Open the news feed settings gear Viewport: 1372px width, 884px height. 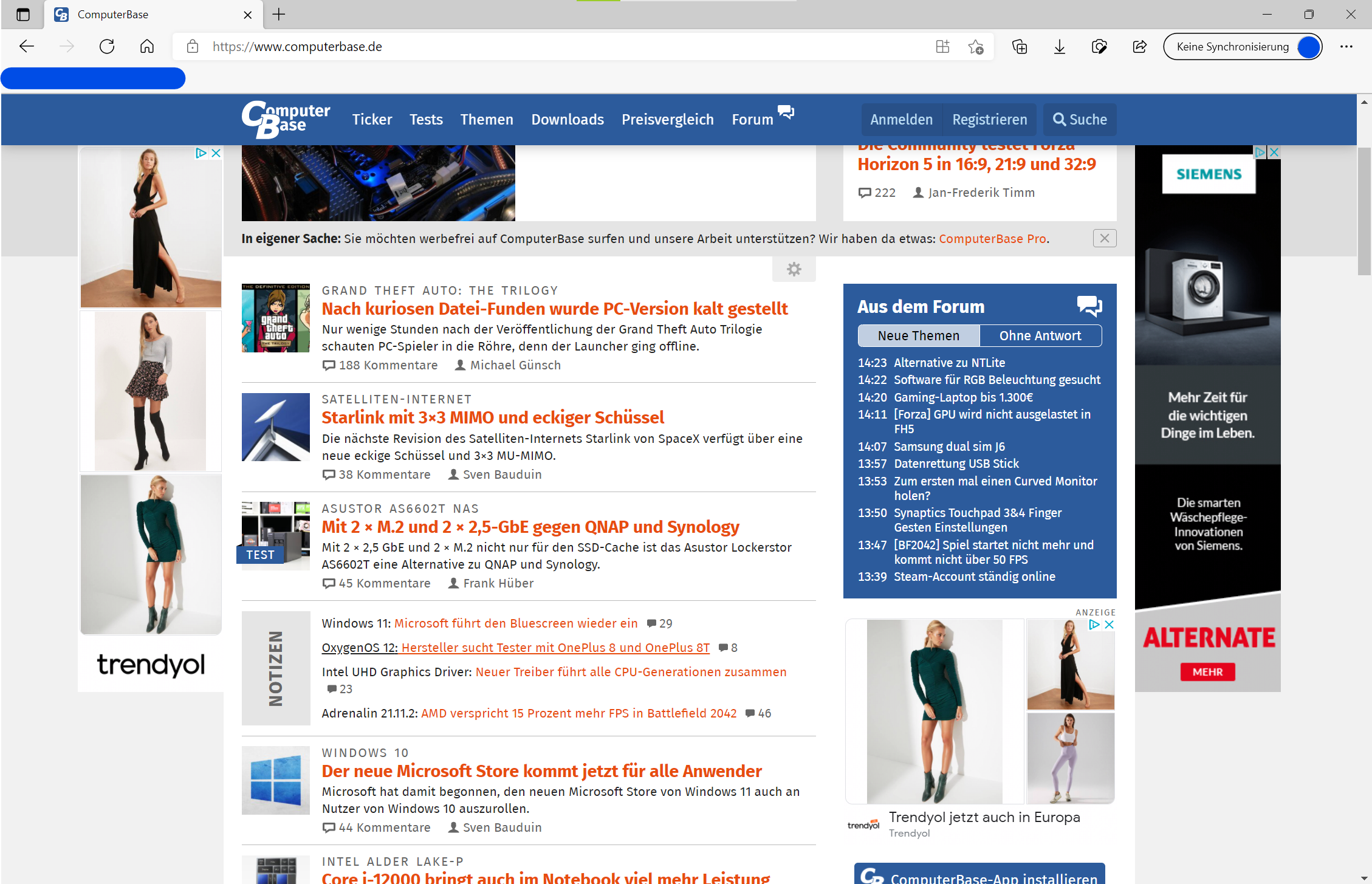pyautogui.click(x=794, y=269)
